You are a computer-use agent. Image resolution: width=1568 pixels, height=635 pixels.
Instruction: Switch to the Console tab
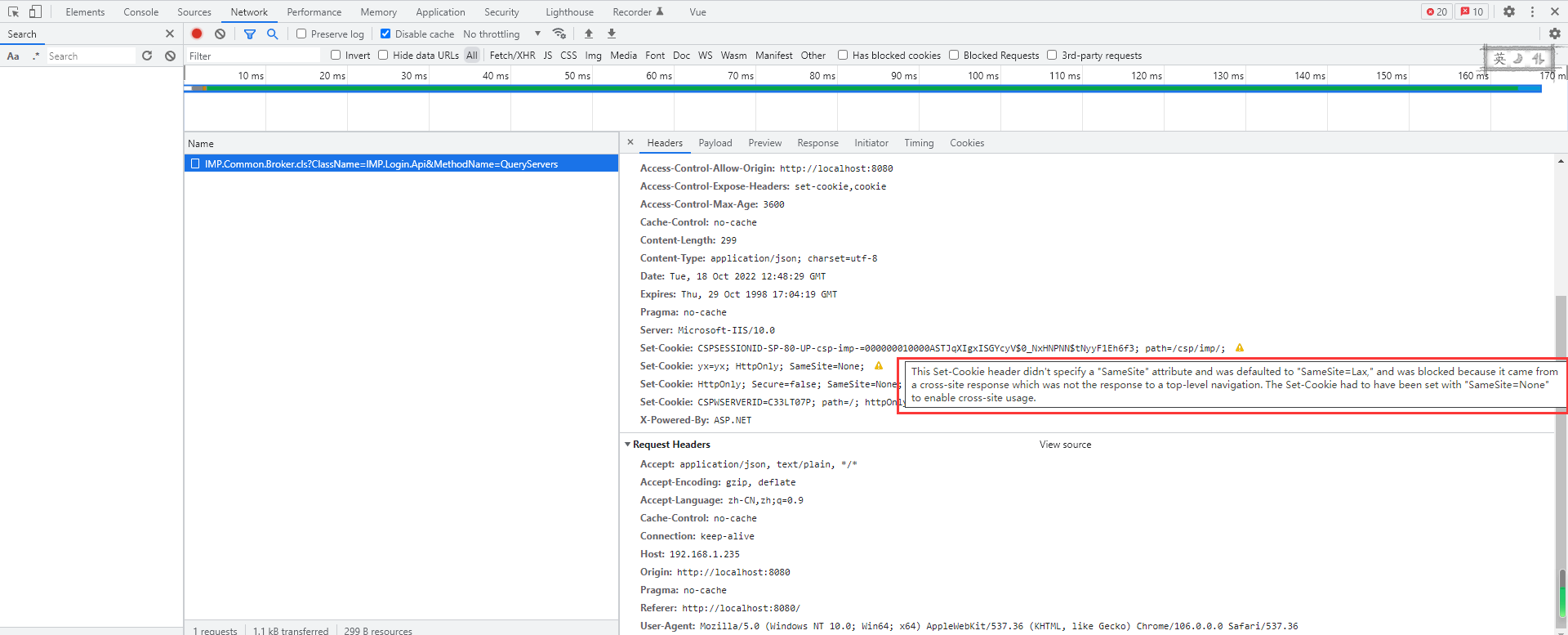[x=140, y=11]
